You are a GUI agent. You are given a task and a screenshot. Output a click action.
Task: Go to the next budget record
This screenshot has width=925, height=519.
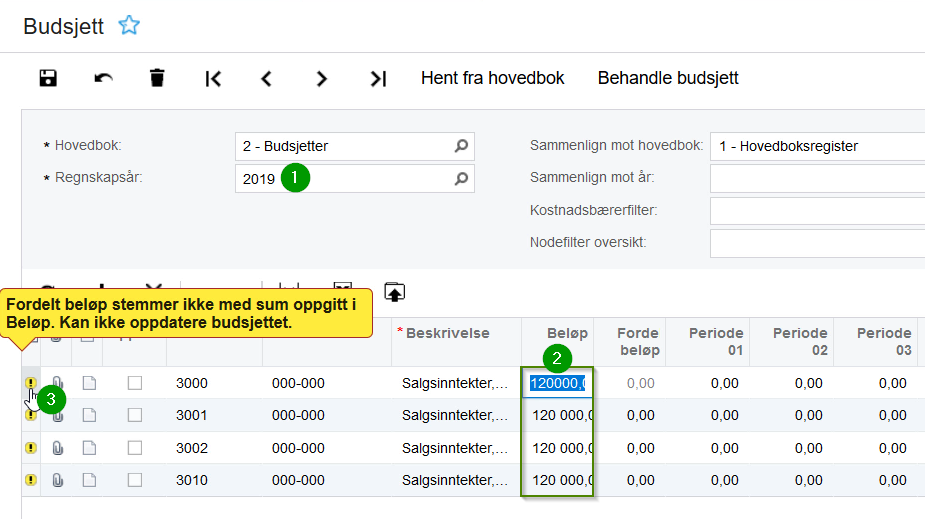pos(321,78)
